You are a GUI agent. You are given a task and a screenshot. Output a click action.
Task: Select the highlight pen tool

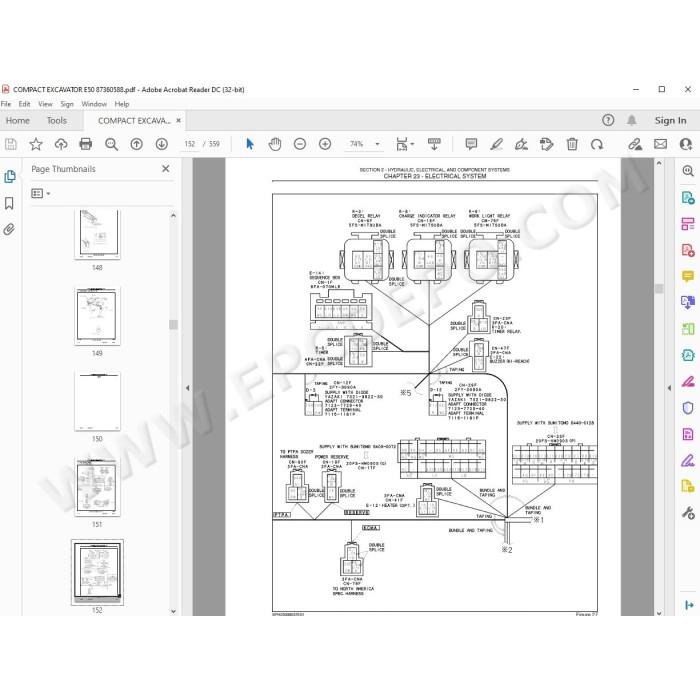pyautogui.click(x=496, y=144)
